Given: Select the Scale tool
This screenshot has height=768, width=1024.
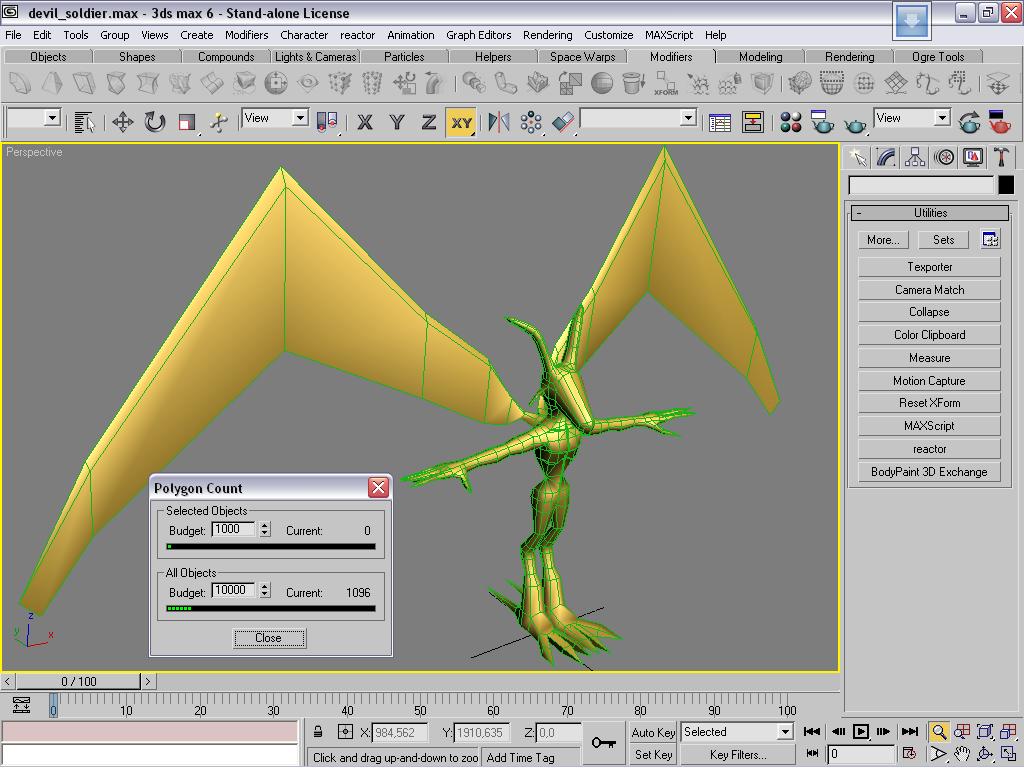Looking at the screenshot, I should (187, 122).
